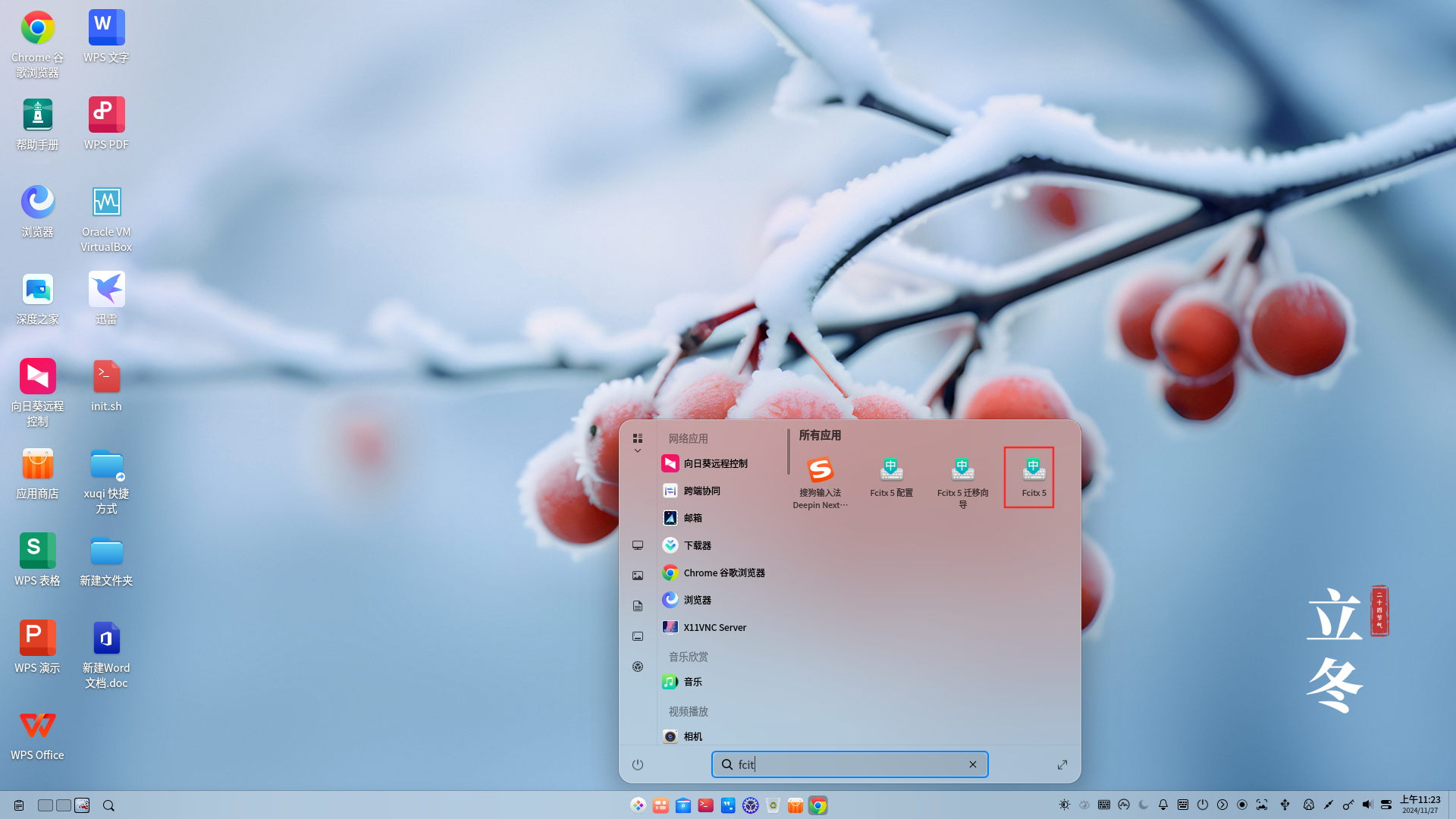Open search magnifier in taskbar
Viewport: 1456px width, 819px height.
click(x=108, y=805)
